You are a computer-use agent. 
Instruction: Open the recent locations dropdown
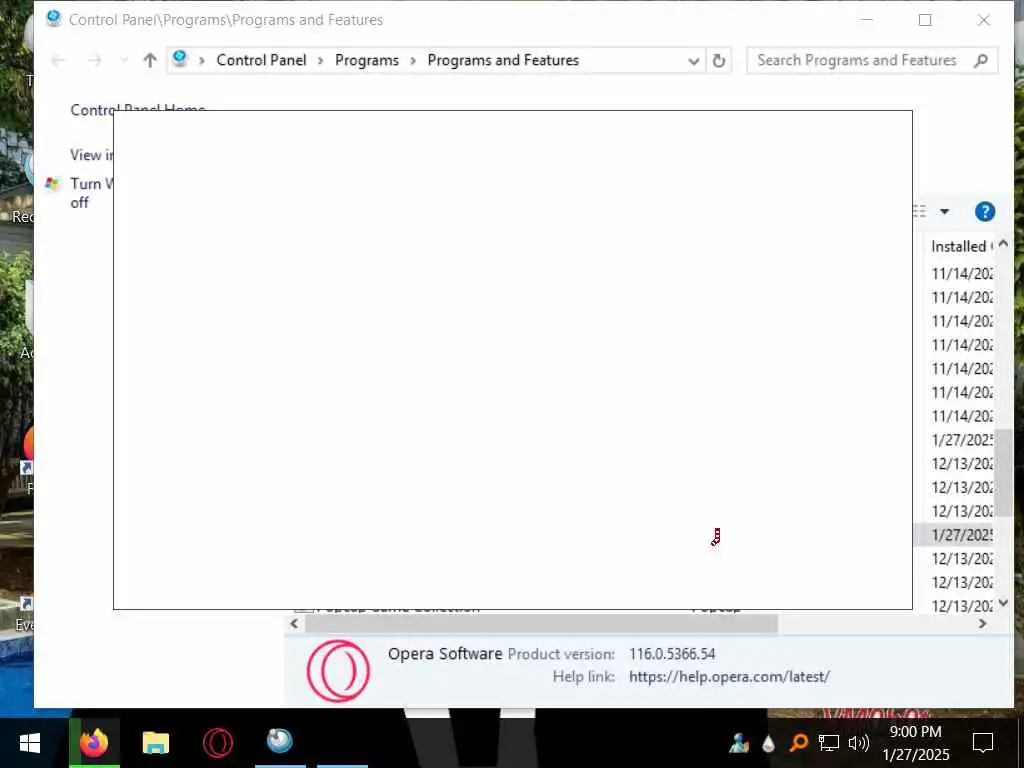124,61
